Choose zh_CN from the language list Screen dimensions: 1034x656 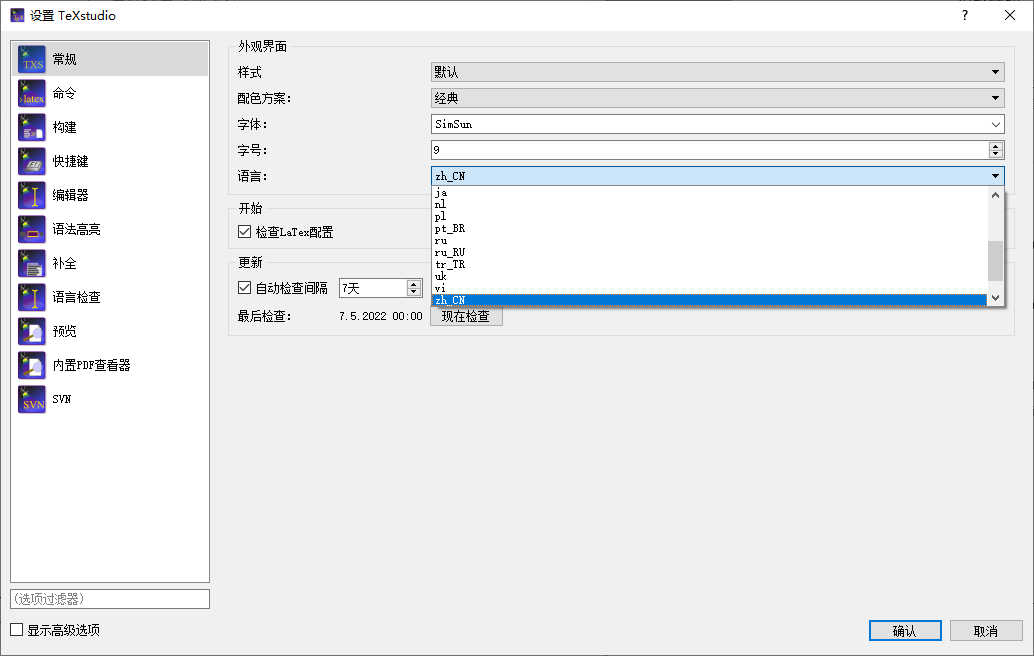click(500, 300)
